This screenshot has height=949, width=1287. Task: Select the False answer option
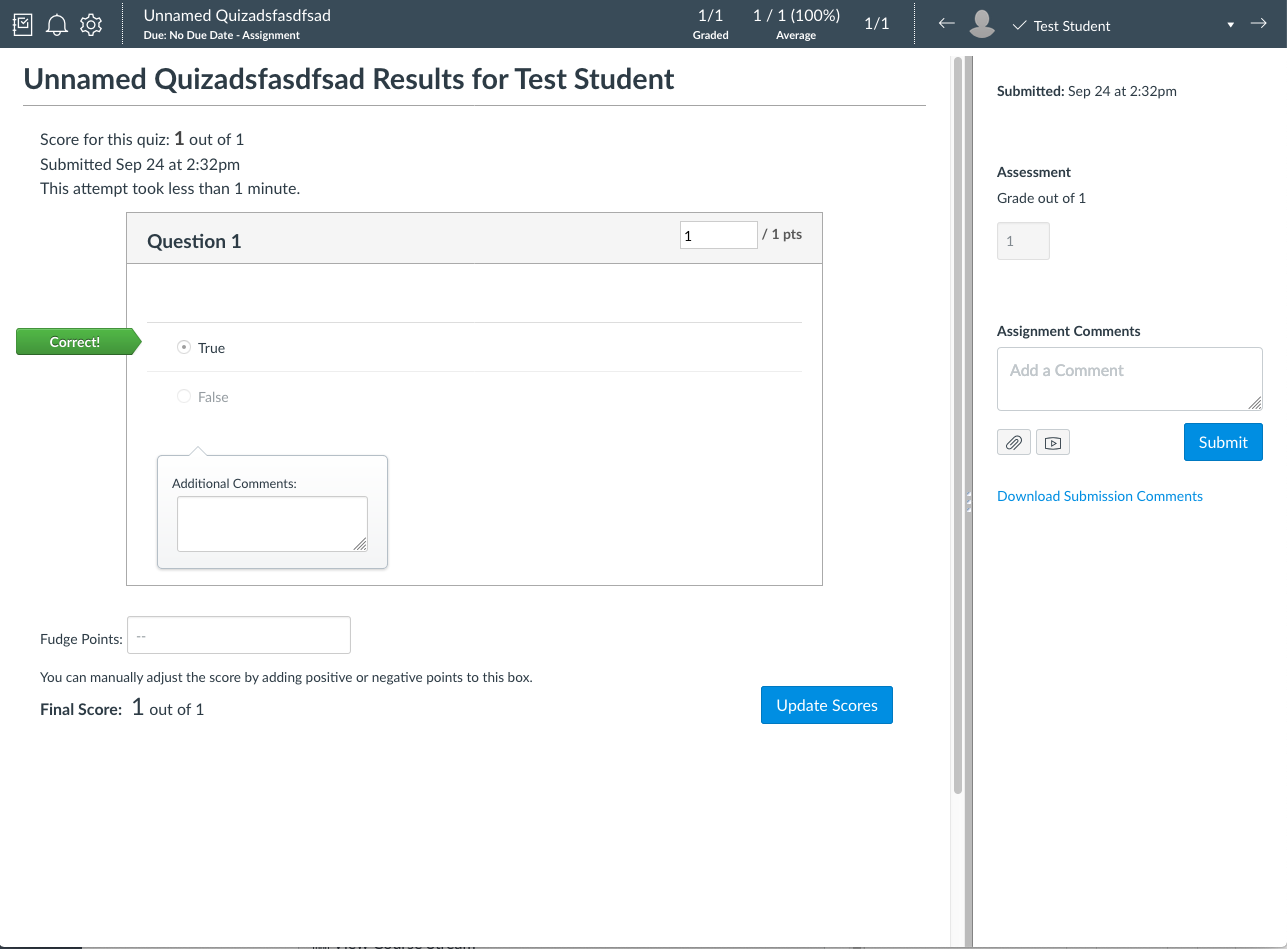(184, 396)
